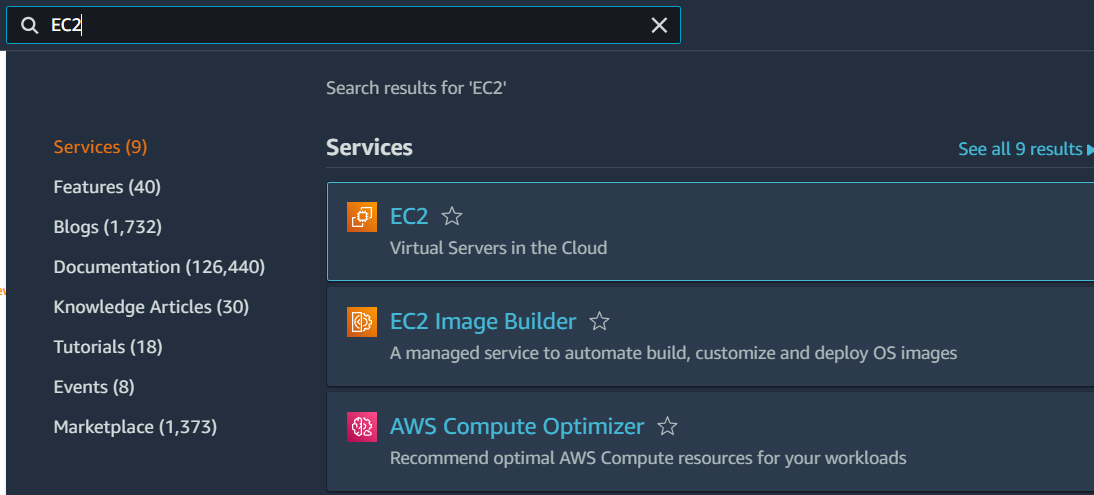
Task: Clear the EC2 search text
Action: tap(659, 26)
